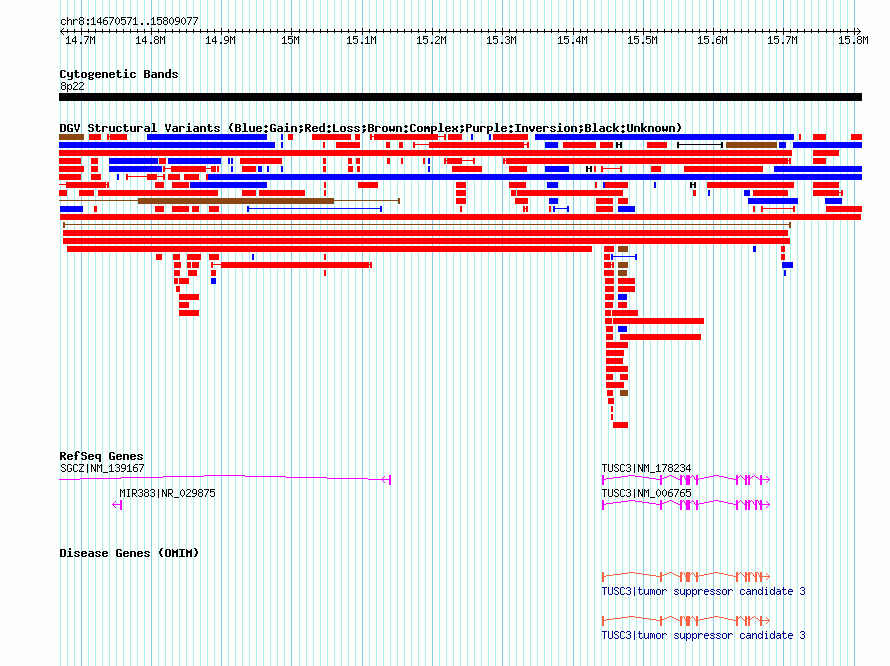
Task: Select the SGCZ|NM_139167 gene label
Action: [102, 468]
